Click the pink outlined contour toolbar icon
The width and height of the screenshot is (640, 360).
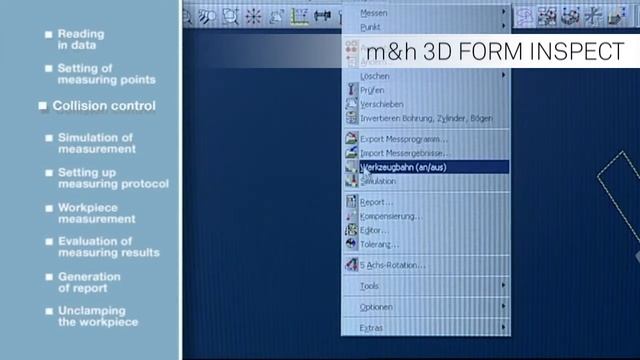click(x=524, y=16)
